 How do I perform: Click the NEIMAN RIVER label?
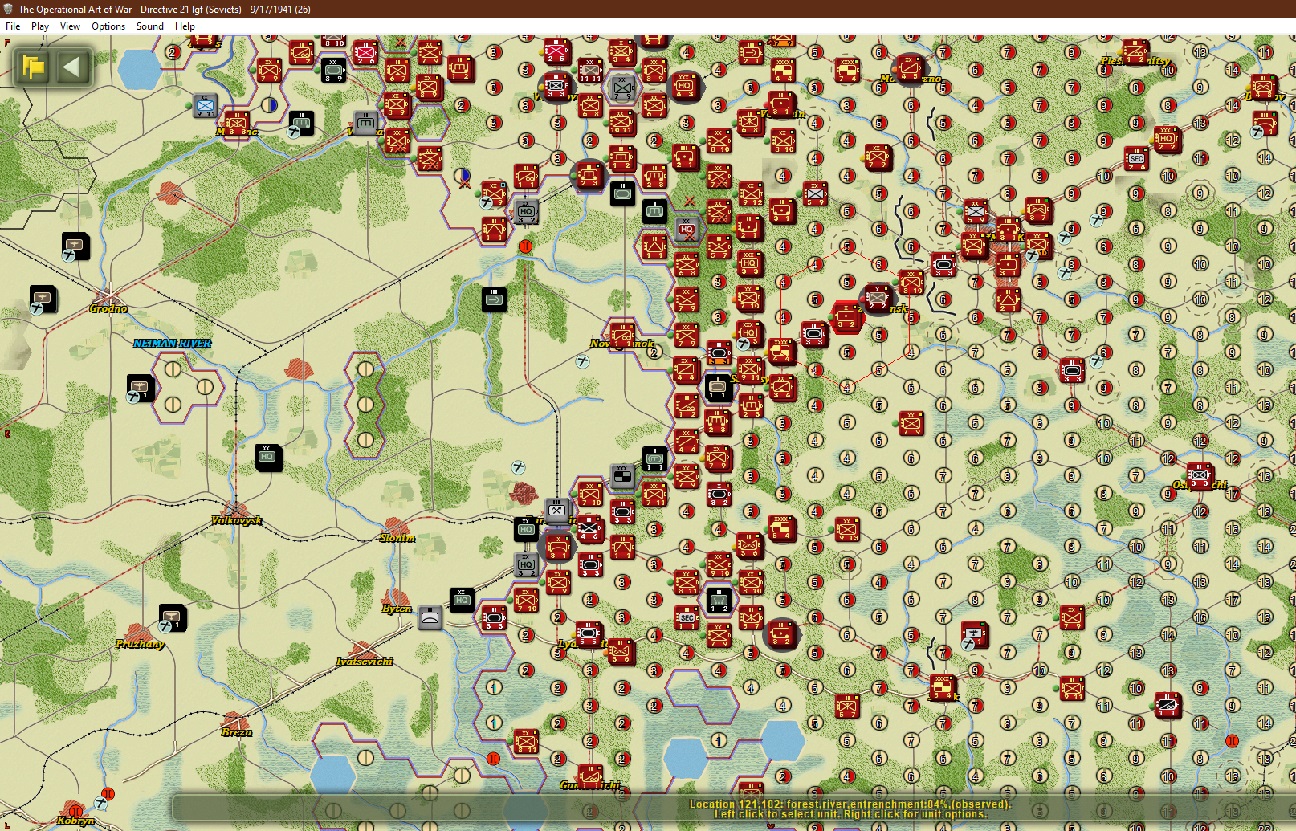pyautogui.click(x=172, y=343)
